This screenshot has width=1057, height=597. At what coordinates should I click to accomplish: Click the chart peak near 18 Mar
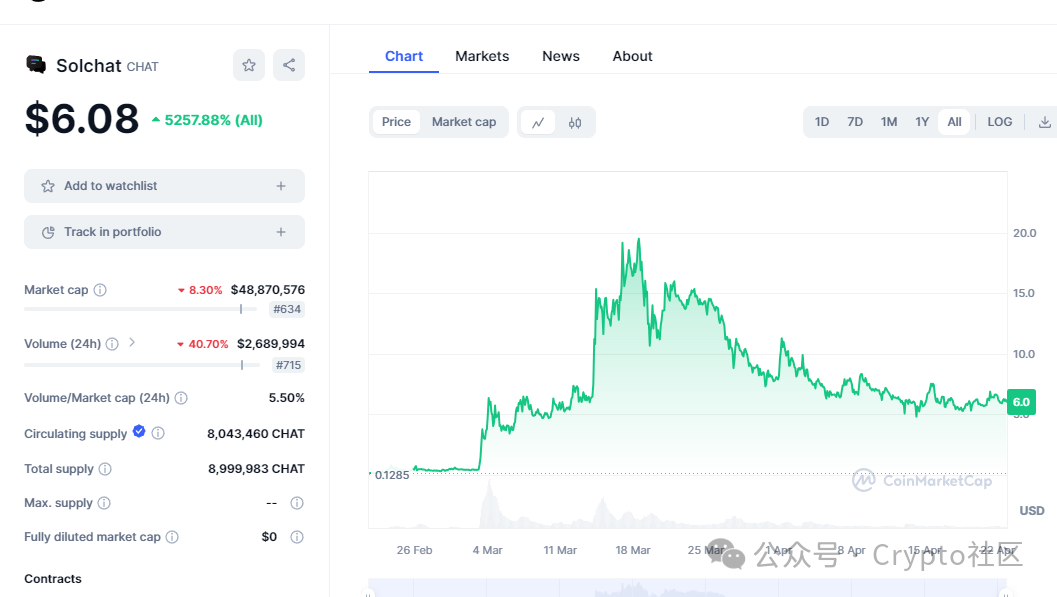pyautogui.click(x=638, y=239)
